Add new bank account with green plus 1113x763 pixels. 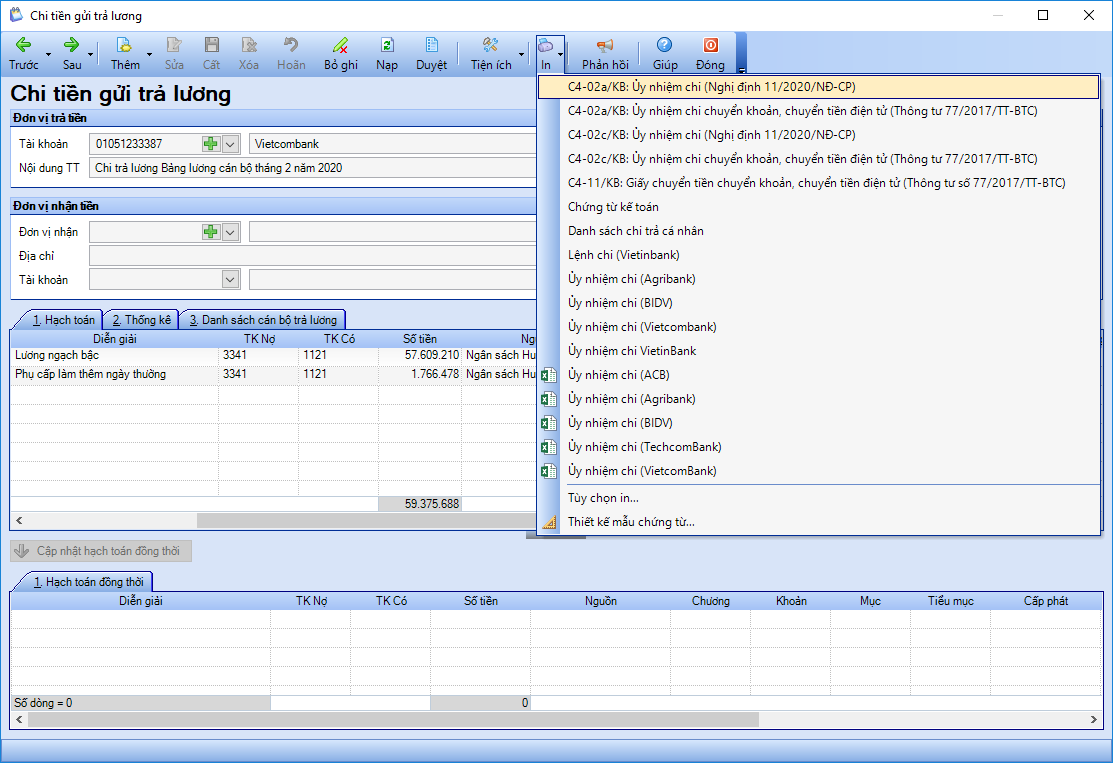click(211, 144)
